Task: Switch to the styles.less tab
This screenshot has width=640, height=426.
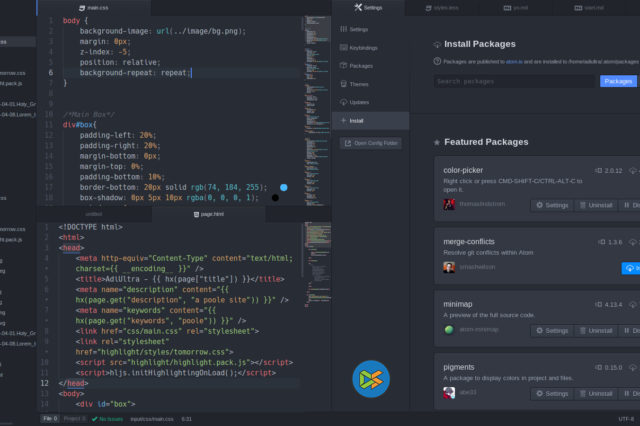Action: [442, 8]
